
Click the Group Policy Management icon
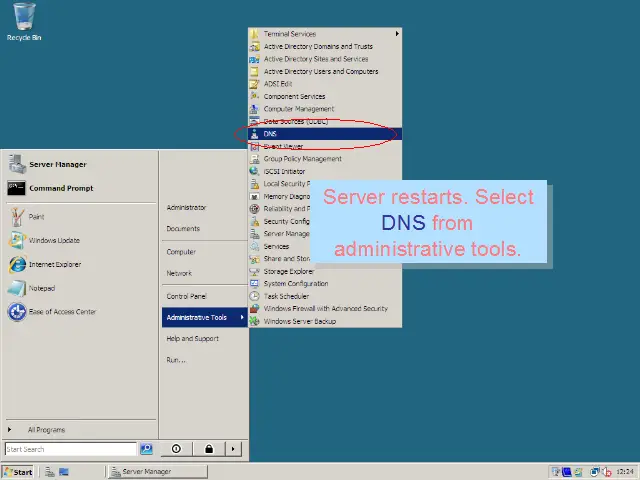[255, 159]
